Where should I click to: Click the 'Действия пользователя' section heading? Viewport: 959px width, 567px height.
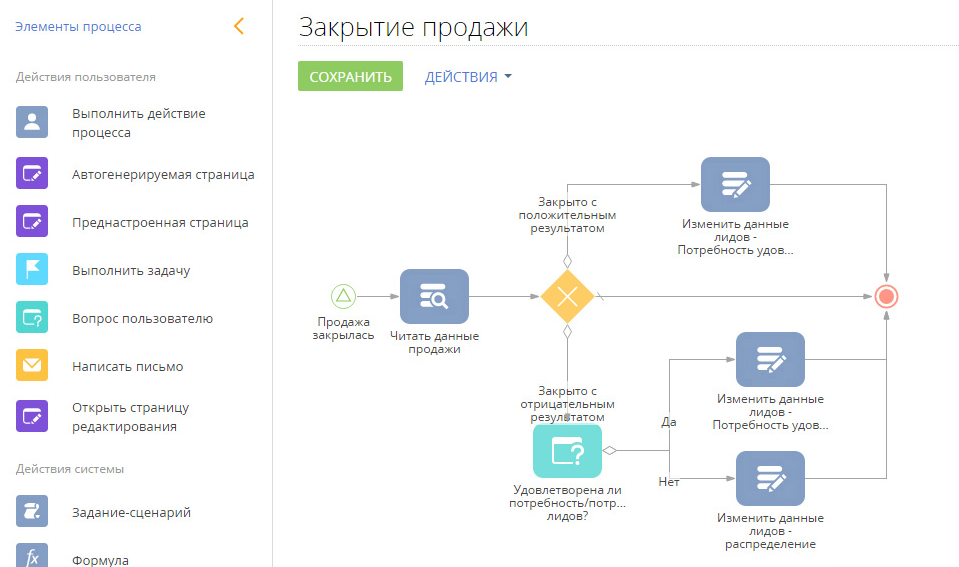coord(86,77)
